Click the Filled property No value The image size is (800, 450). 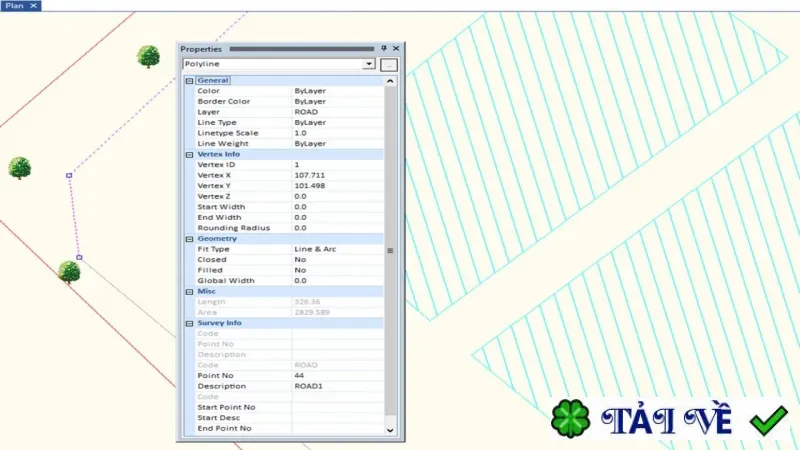click(x=338, y=270)
